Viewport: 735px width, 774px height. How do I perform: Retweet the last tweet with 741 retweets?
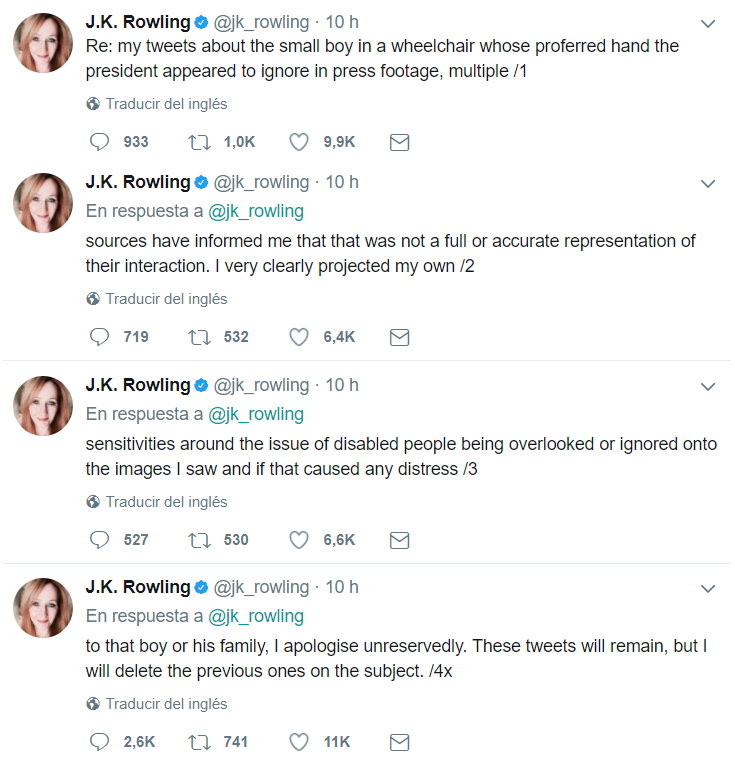(x=199, y=742)
